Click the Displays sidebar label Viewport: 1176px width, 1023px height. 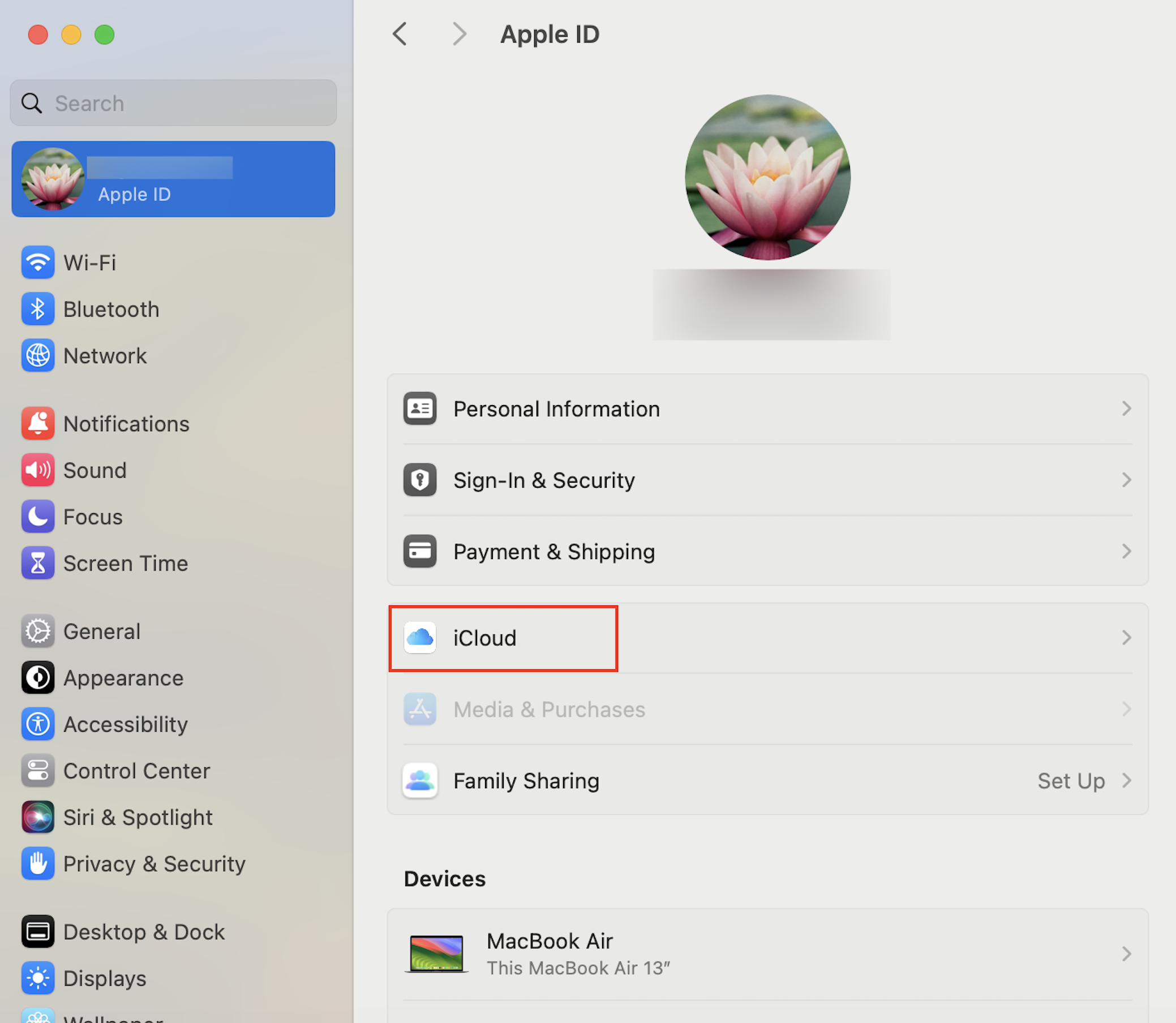(105, 978)
